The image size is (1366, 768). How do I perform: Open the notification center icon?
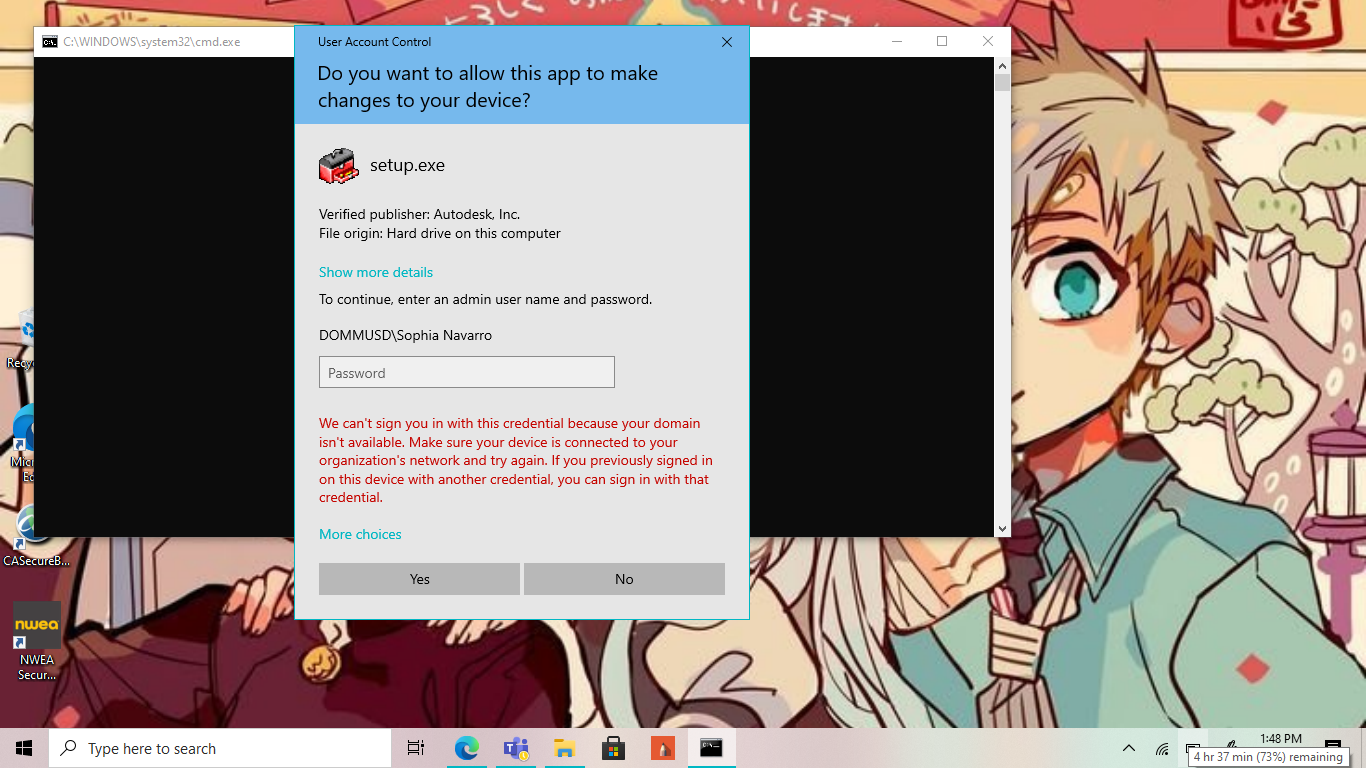pyautogui.click(x=1333, y=746)
